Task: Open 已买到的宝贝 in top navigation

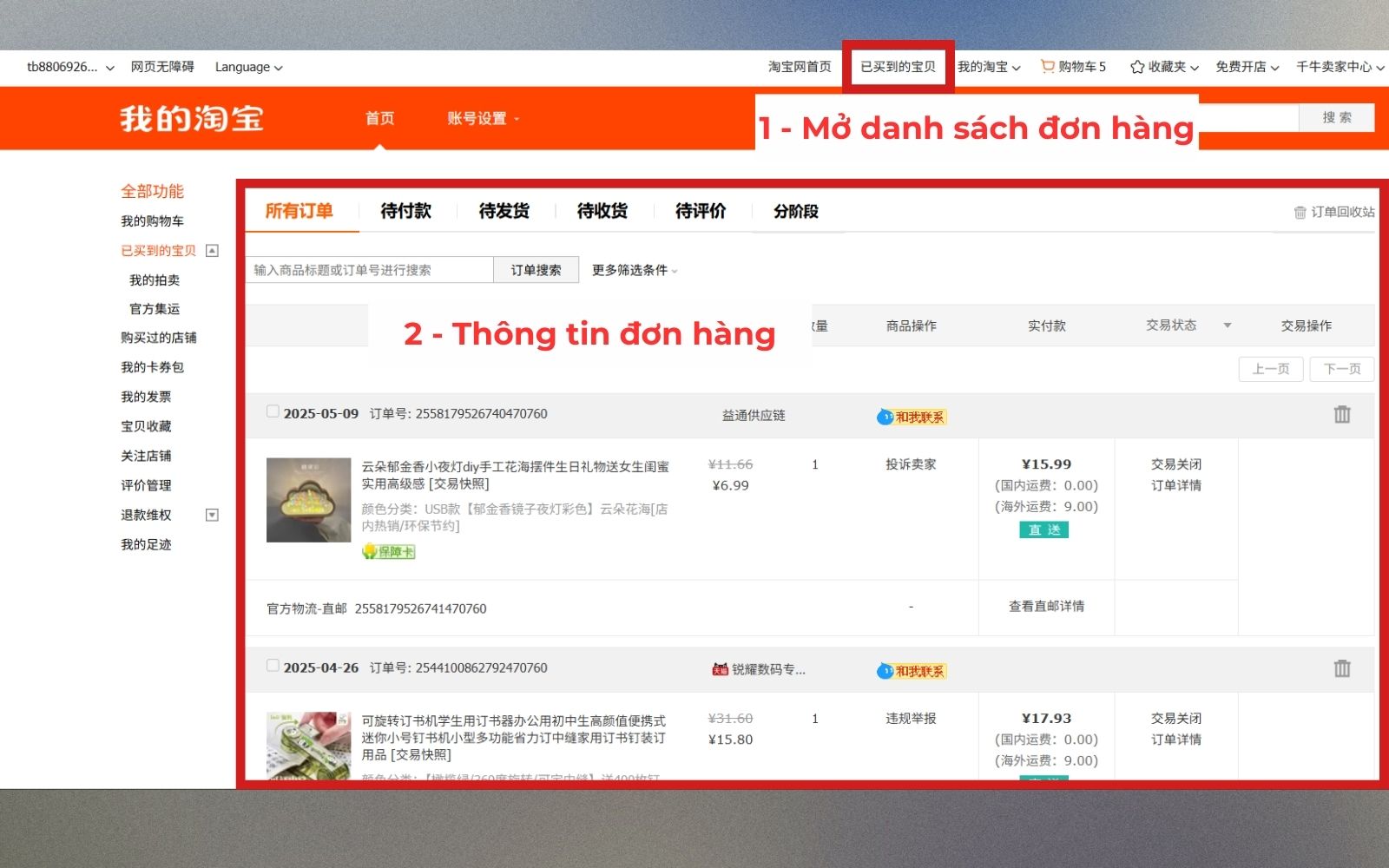Action: (898, 67)
